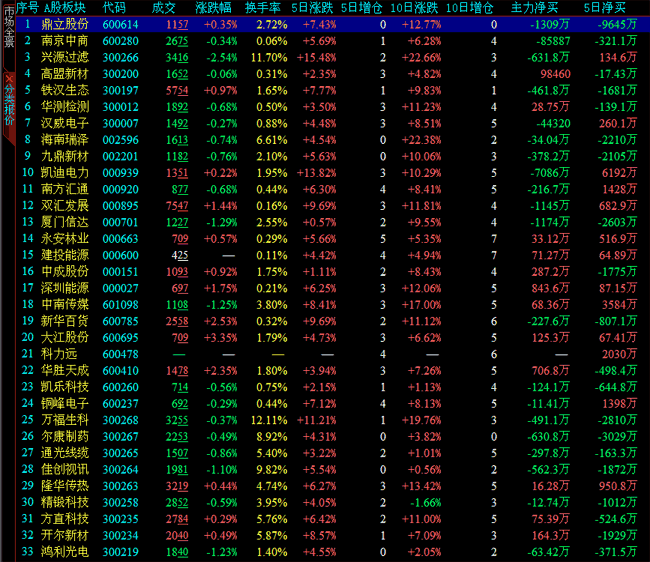Click stock name 深圳能源
The image size is (650, 562).
click(x=65, y=288)
